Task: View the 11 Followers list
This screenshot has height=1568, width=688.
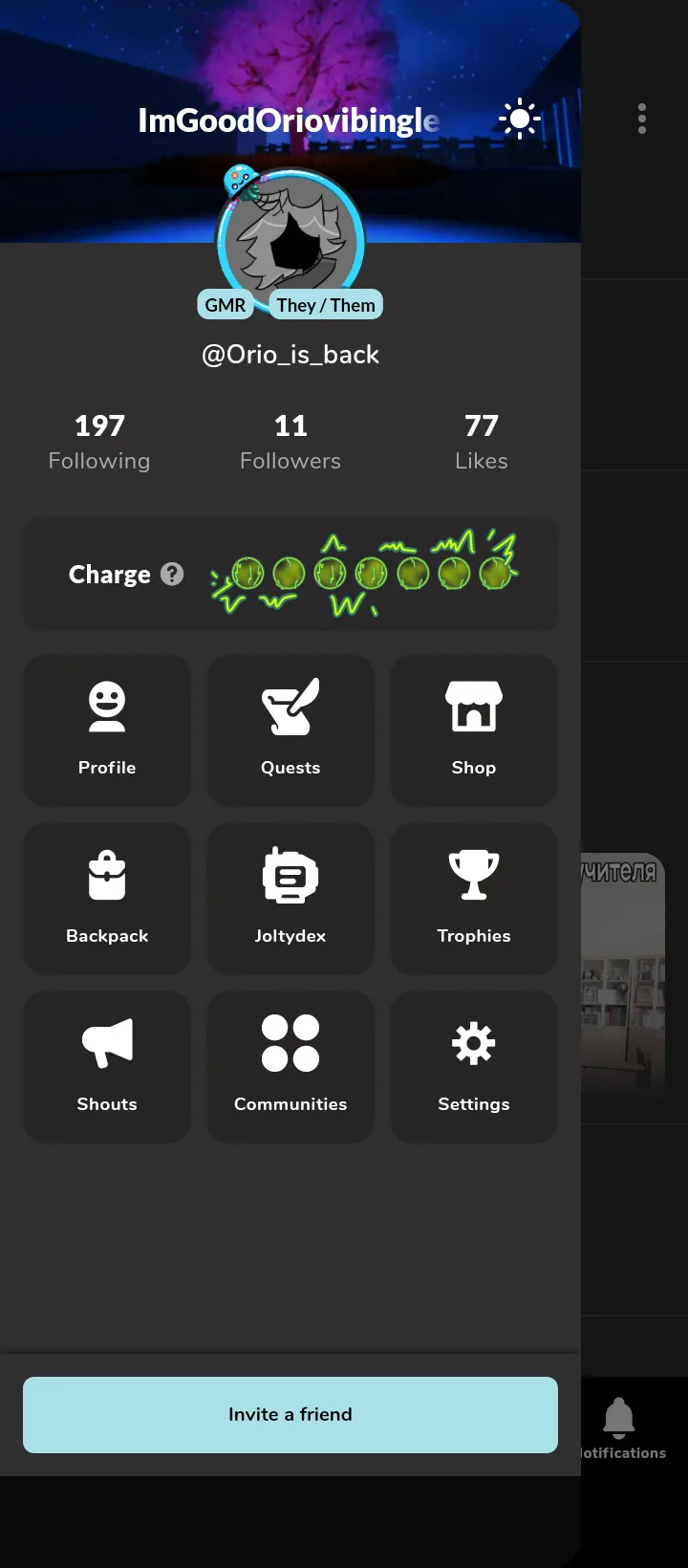Action: (x=290, y=442)
